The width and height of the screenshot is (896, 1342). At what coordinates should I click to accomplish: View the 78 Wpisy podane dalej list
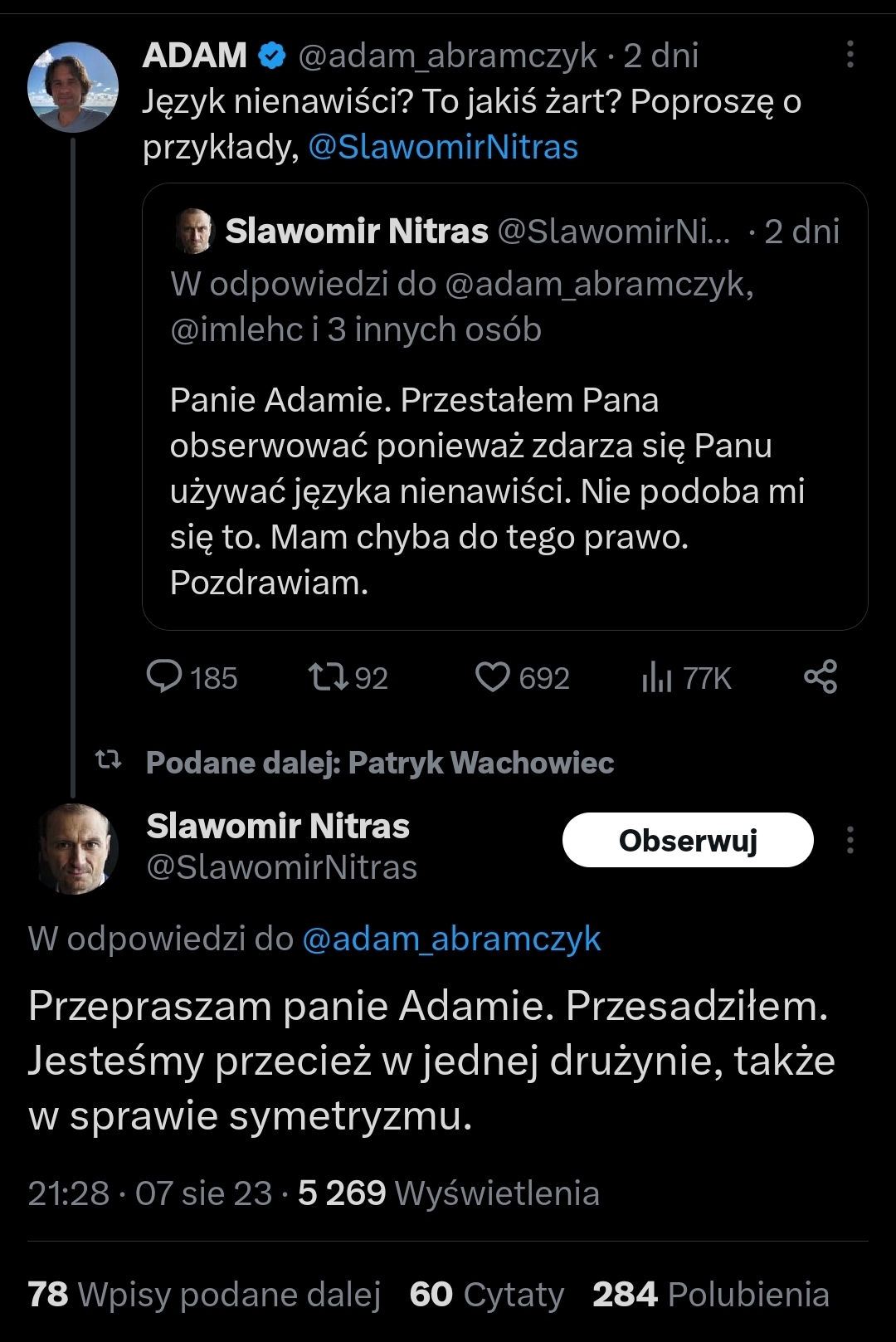[x=204, y=1294]
